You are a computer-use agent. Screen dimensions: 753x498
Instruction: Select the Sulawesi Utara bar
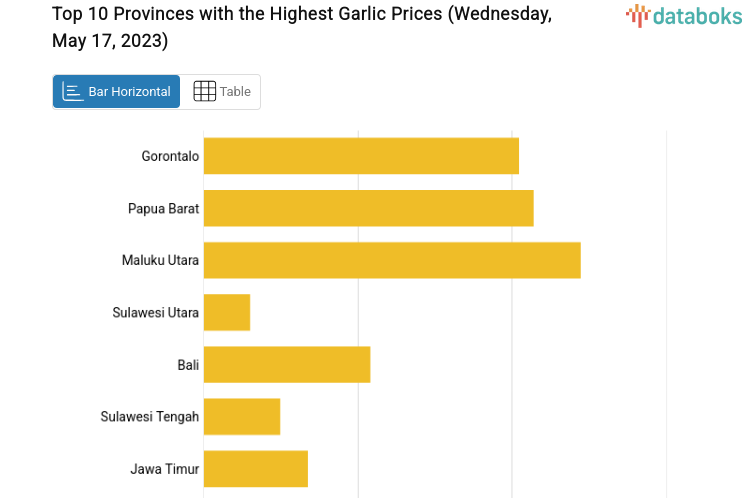click(227, 312)
